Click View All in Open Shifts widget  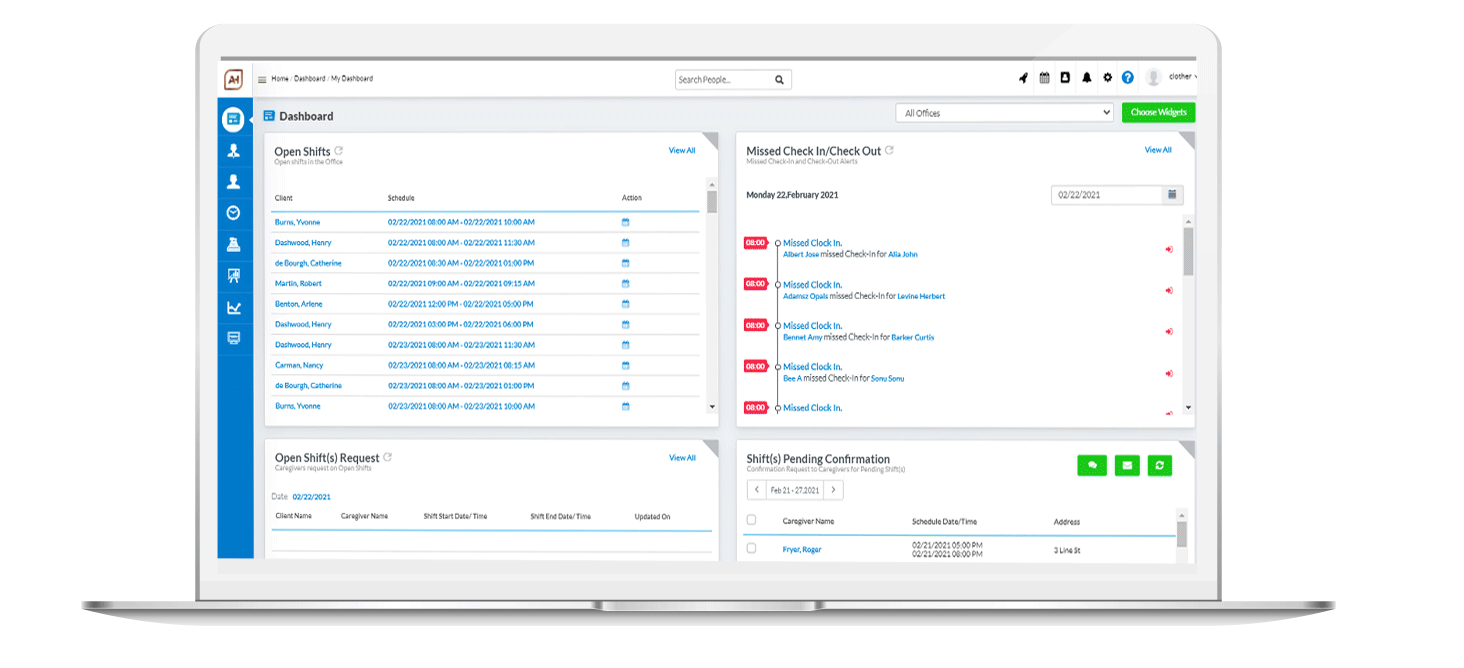pos(682,151)
